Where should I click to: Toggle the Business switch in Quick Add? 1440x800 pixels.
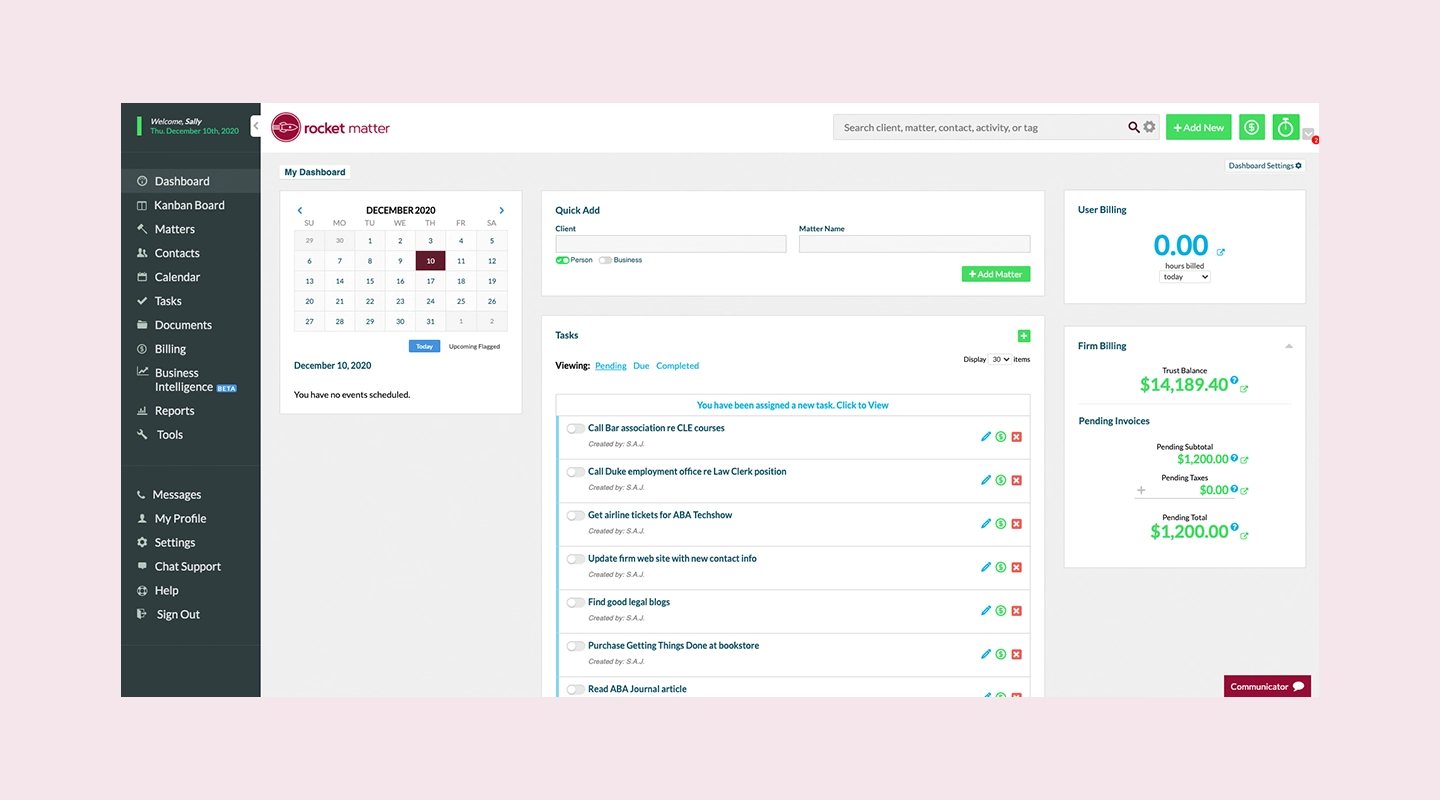pos(605,260)
